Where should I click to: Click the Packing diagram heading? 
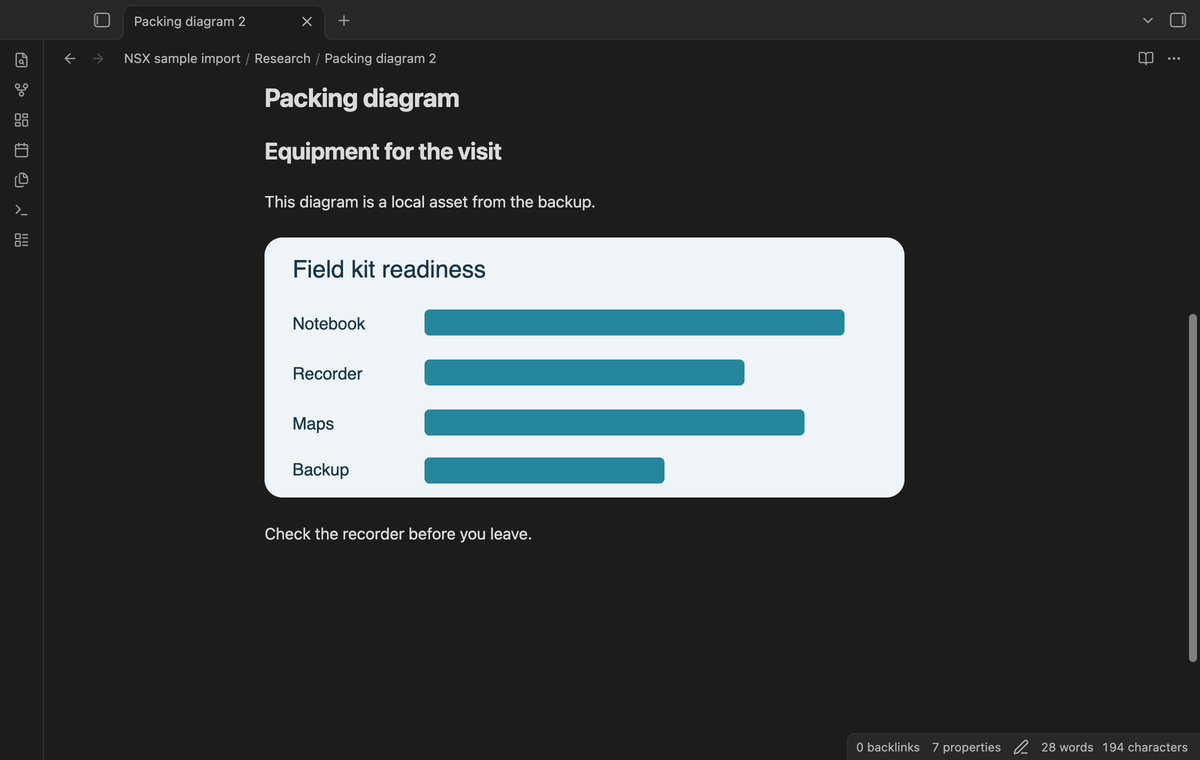click(362, 98)
